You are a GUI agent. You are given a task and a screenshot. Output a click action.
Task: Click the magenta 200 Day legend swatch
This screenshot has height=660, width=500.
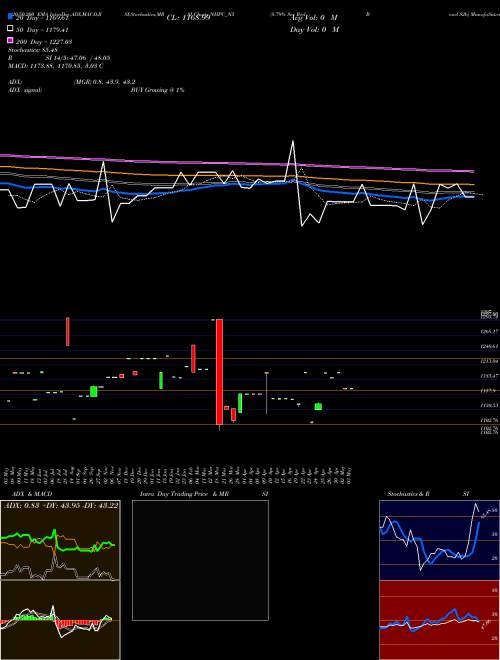click(10, 40)
